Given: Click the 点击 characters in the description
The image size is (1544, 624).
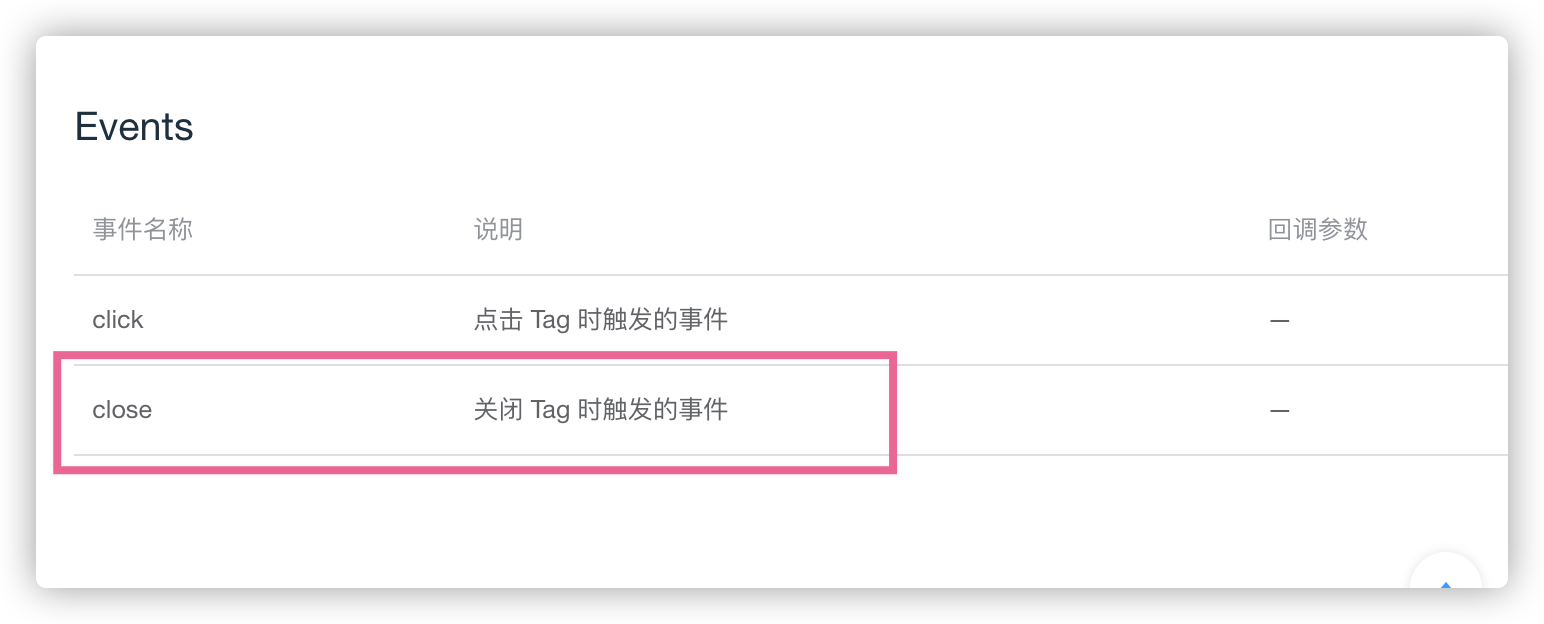Looking at the screenshot, I should point(498,320).
